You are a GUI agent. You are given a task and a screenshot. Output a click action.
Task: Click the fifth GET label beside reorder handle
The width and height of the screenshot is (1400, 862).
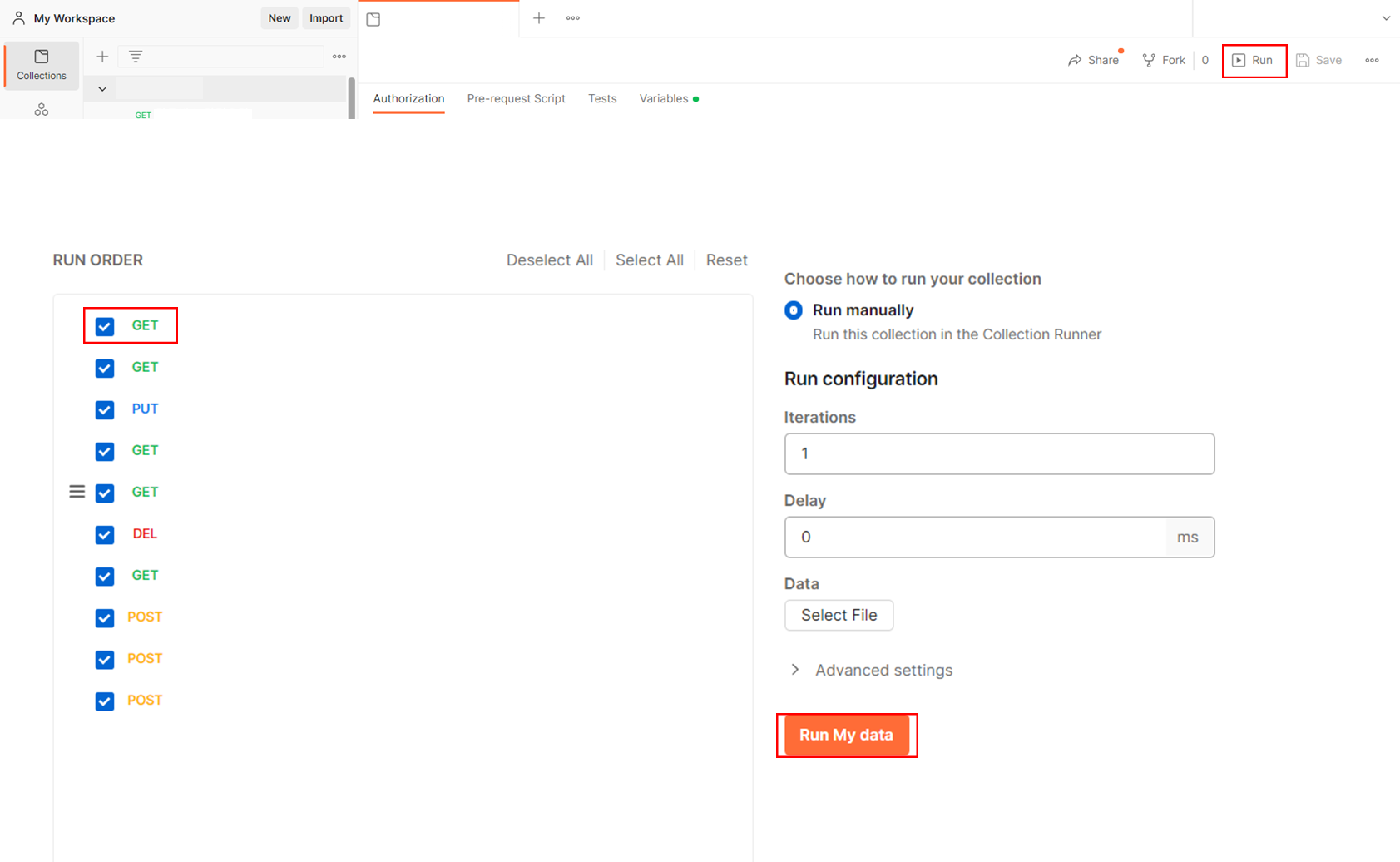click(x=145, y=493)
